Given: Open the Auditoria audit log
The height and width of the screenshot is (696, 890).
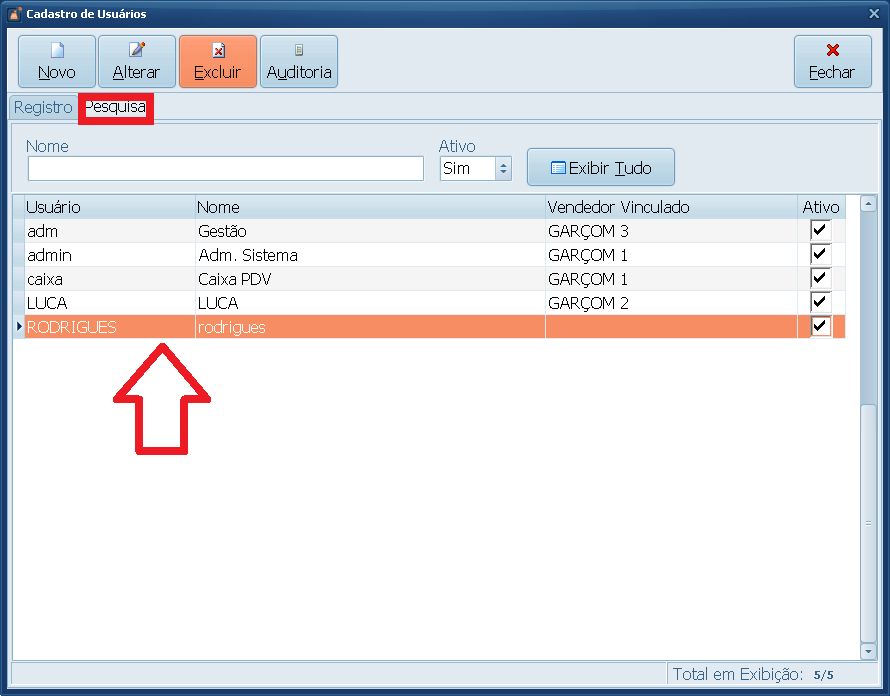Looking at the screenshot, I should [x=299, y=62].
